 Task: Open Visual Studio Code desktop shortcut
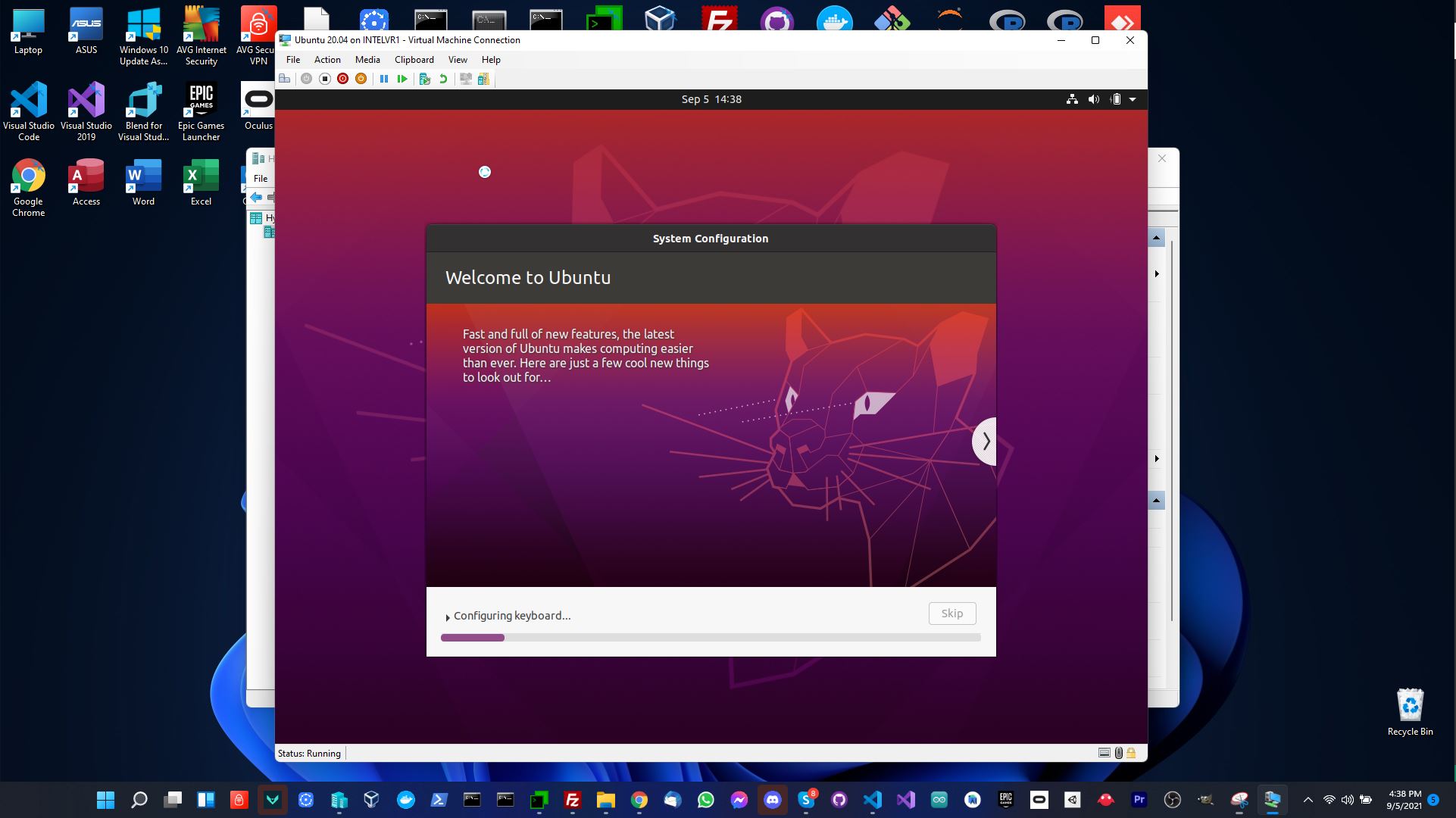[x=29, y=112]
